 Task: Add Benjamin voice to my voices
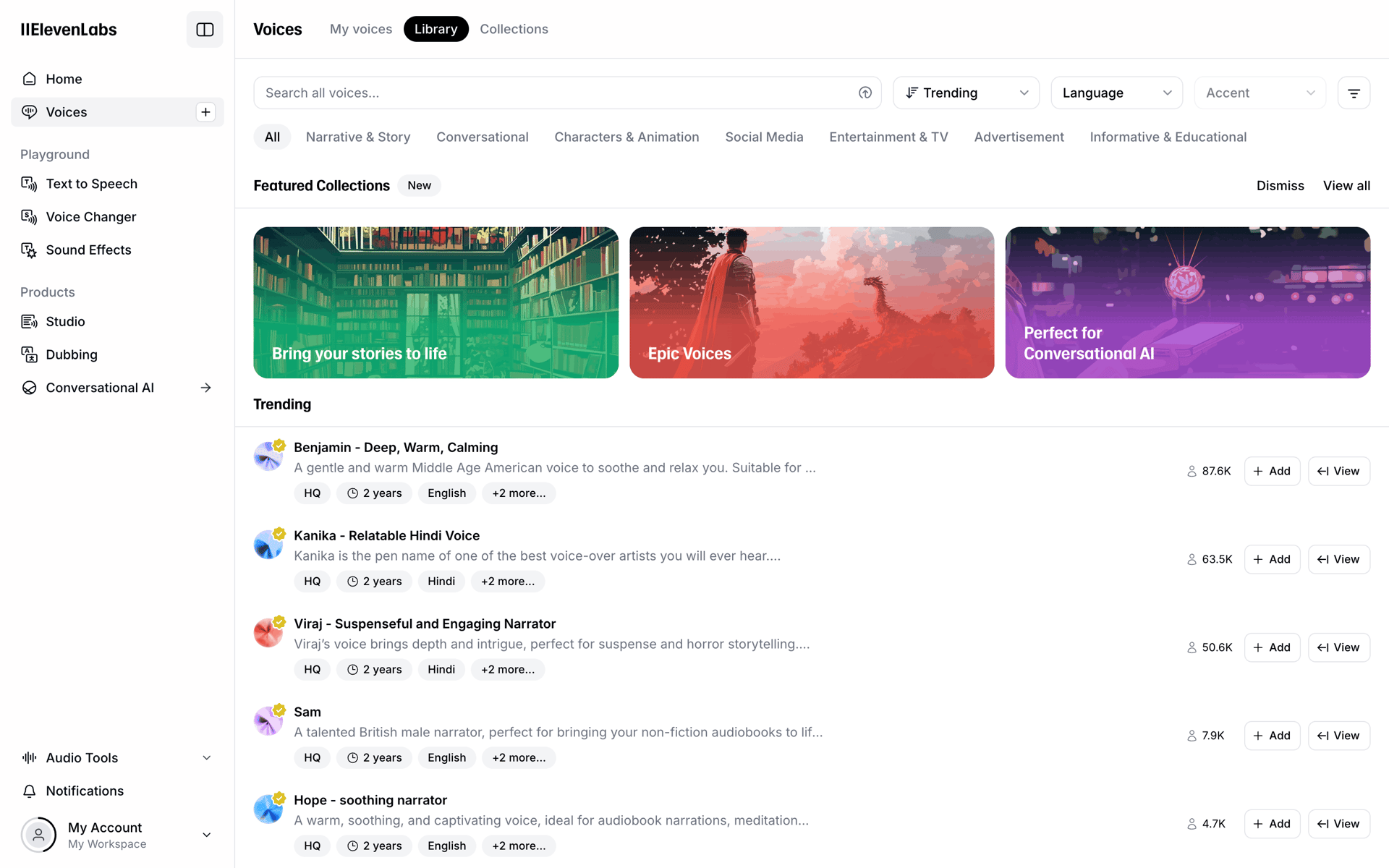pyautogui.click(x=1272, y=471)
